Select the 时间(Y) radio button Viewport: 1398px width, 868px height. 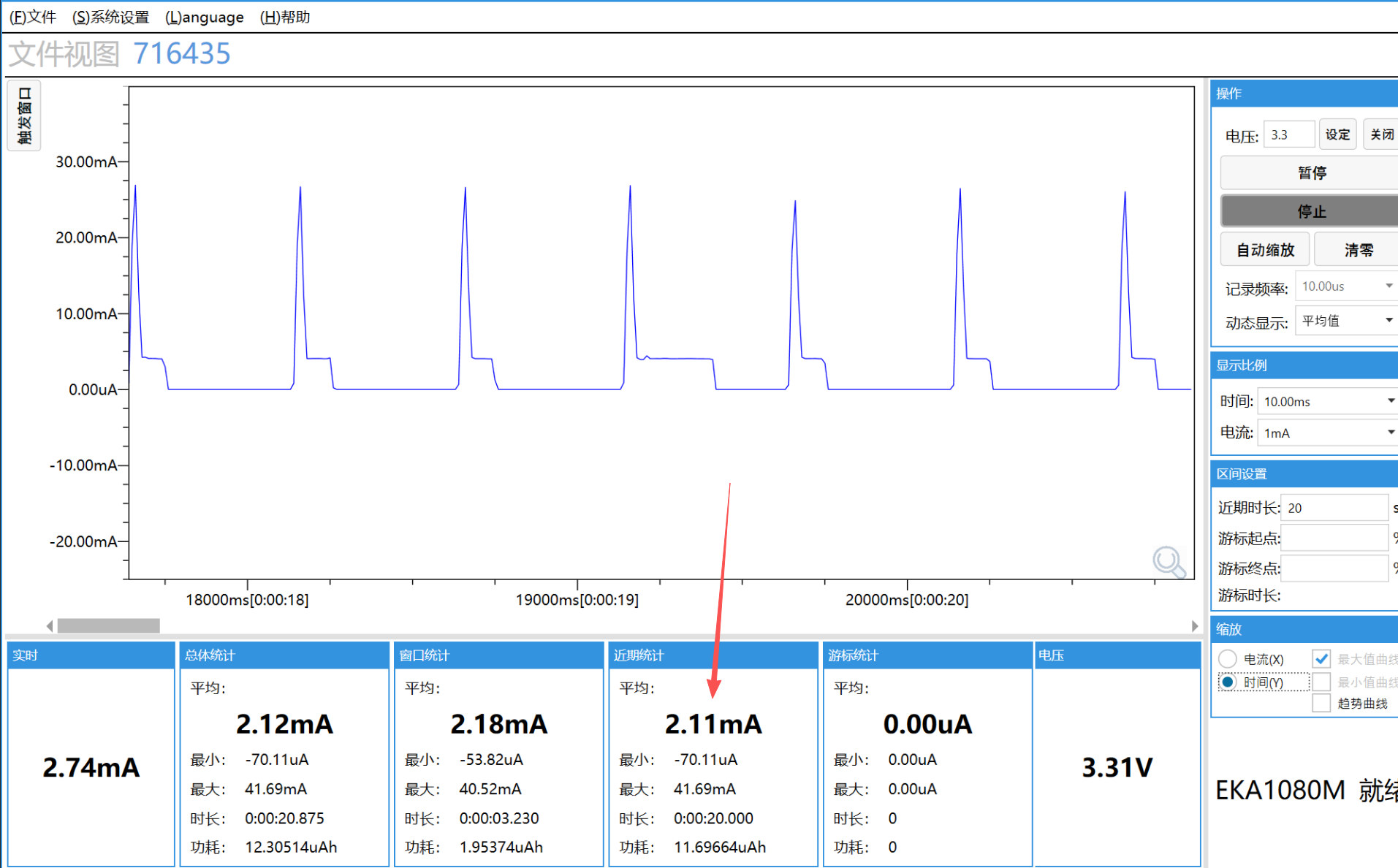(1228, 682)
